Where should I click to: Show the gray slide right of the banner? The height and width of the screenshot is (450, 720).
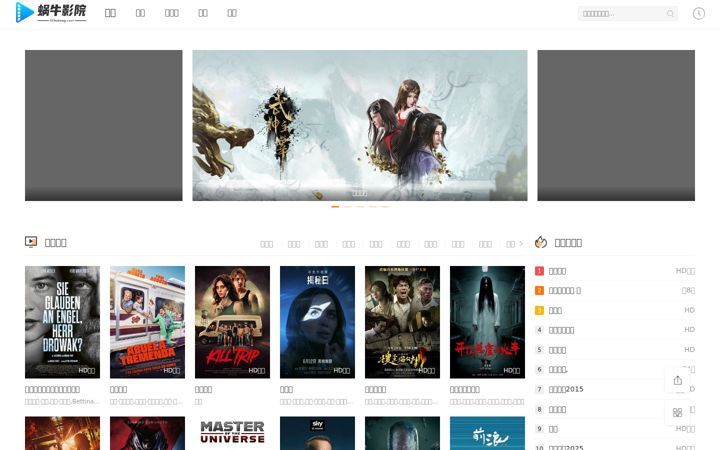point(616,125)
